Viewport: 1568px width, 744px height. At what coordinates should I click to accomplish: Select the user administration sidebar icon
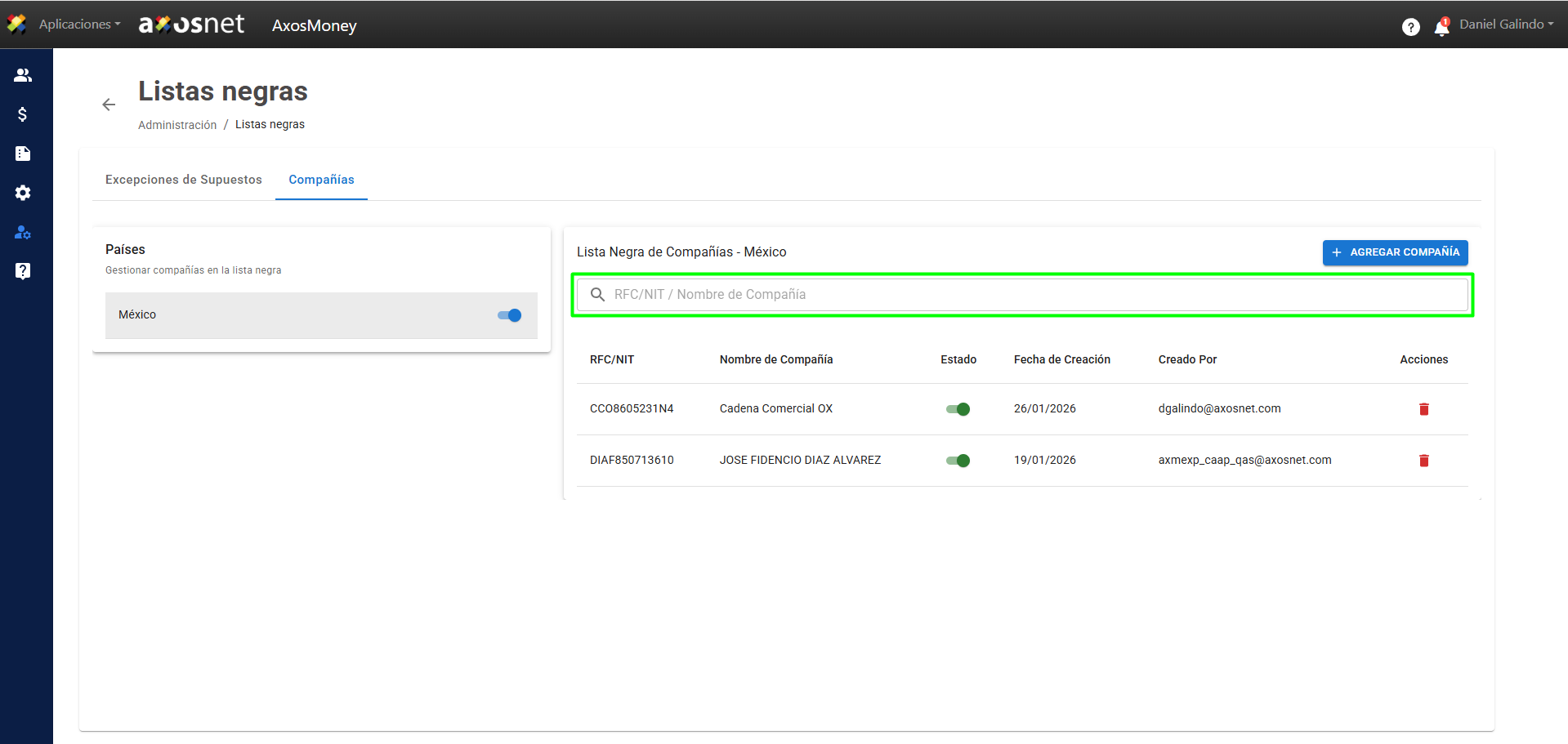(23, 233)
